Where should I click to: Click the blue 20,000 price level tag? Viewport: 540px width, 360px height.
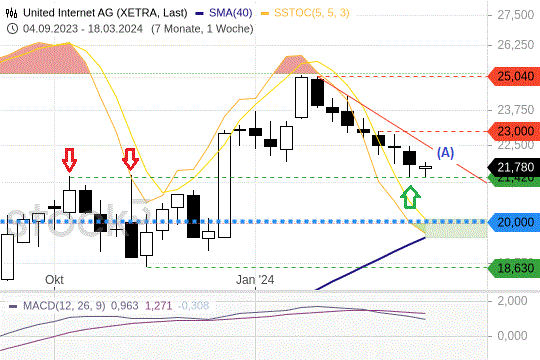click(514, 222)
